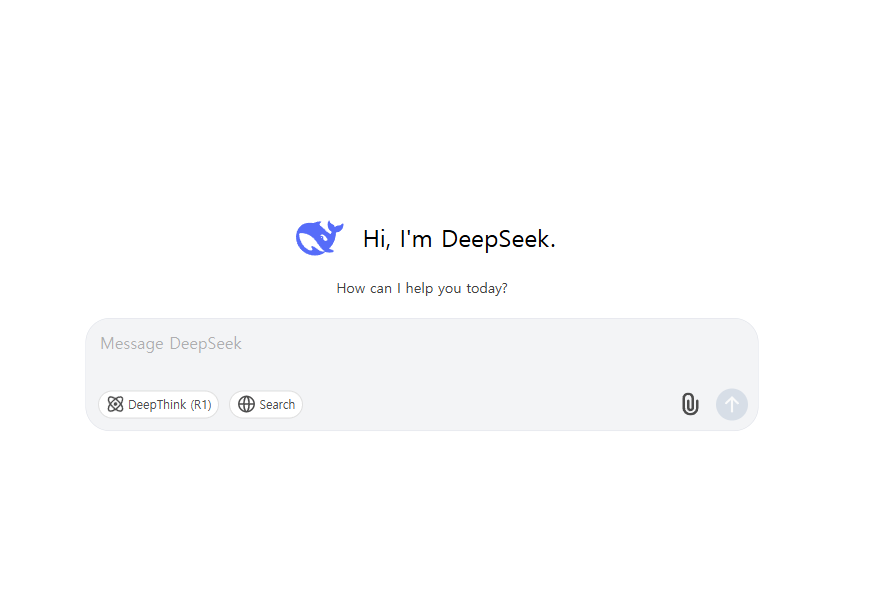Toggle the web Search option
Viewport: 887px width, 610px height.
point(266,405)
